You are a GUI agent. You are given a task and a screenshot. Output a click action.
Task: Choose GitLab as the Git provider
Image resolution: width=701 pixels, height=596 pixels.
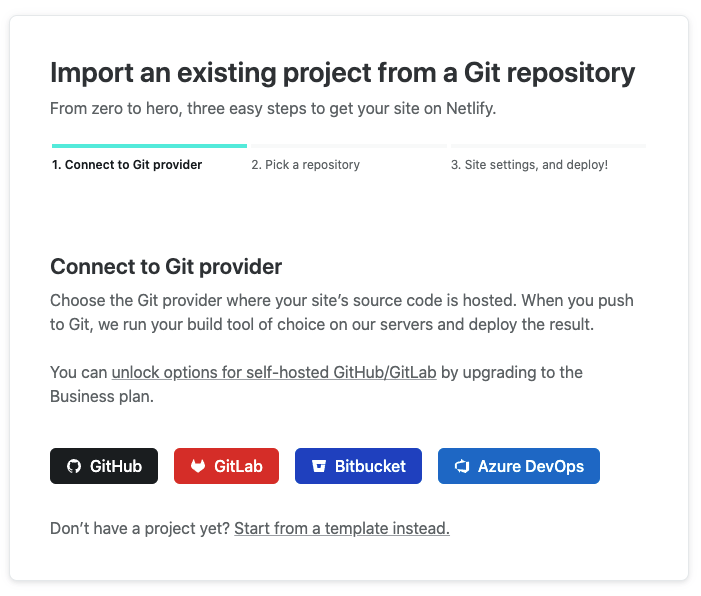tap(238, 466)
